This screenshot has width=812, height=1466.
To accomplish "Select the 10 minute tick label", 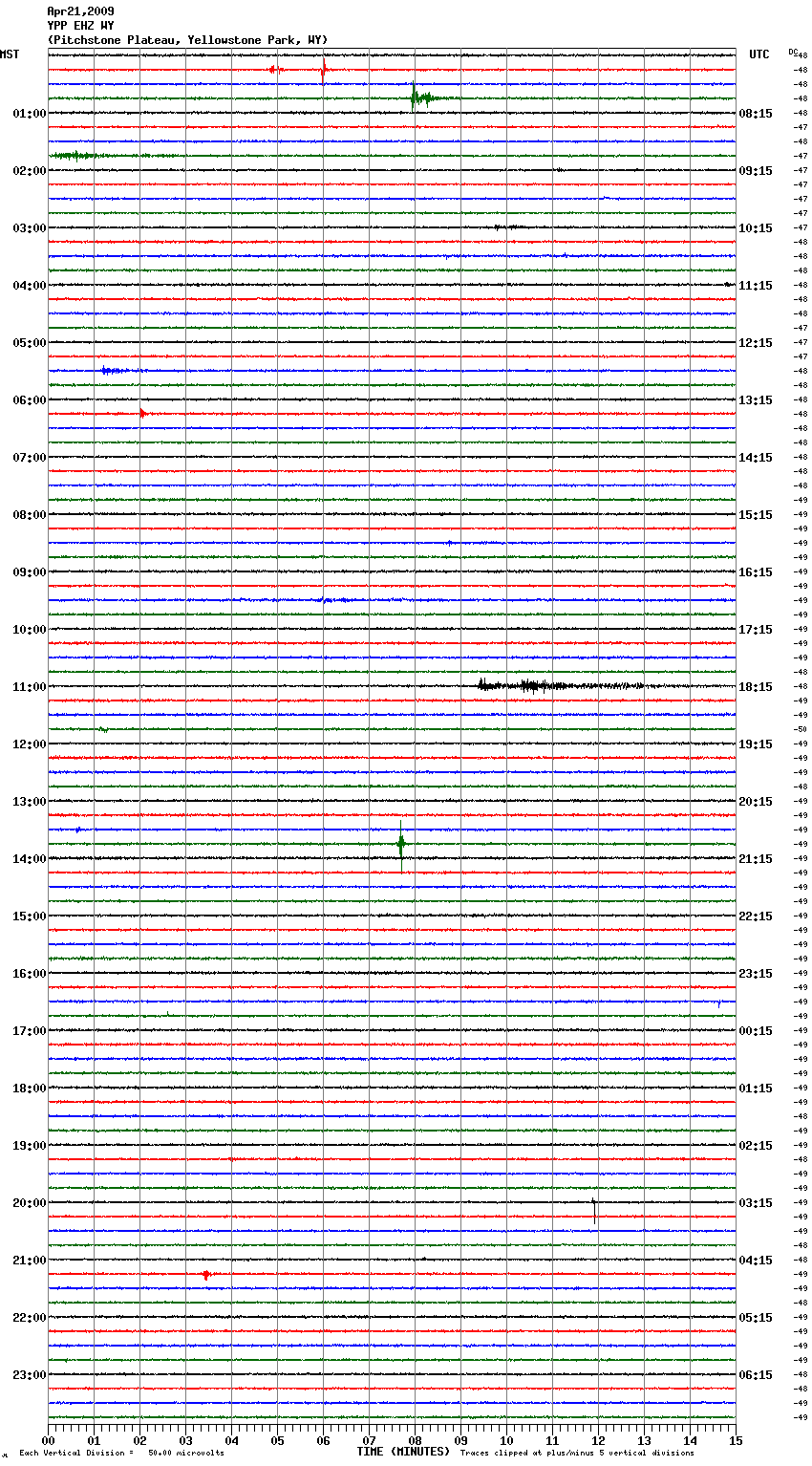I will coord(506,1441).
